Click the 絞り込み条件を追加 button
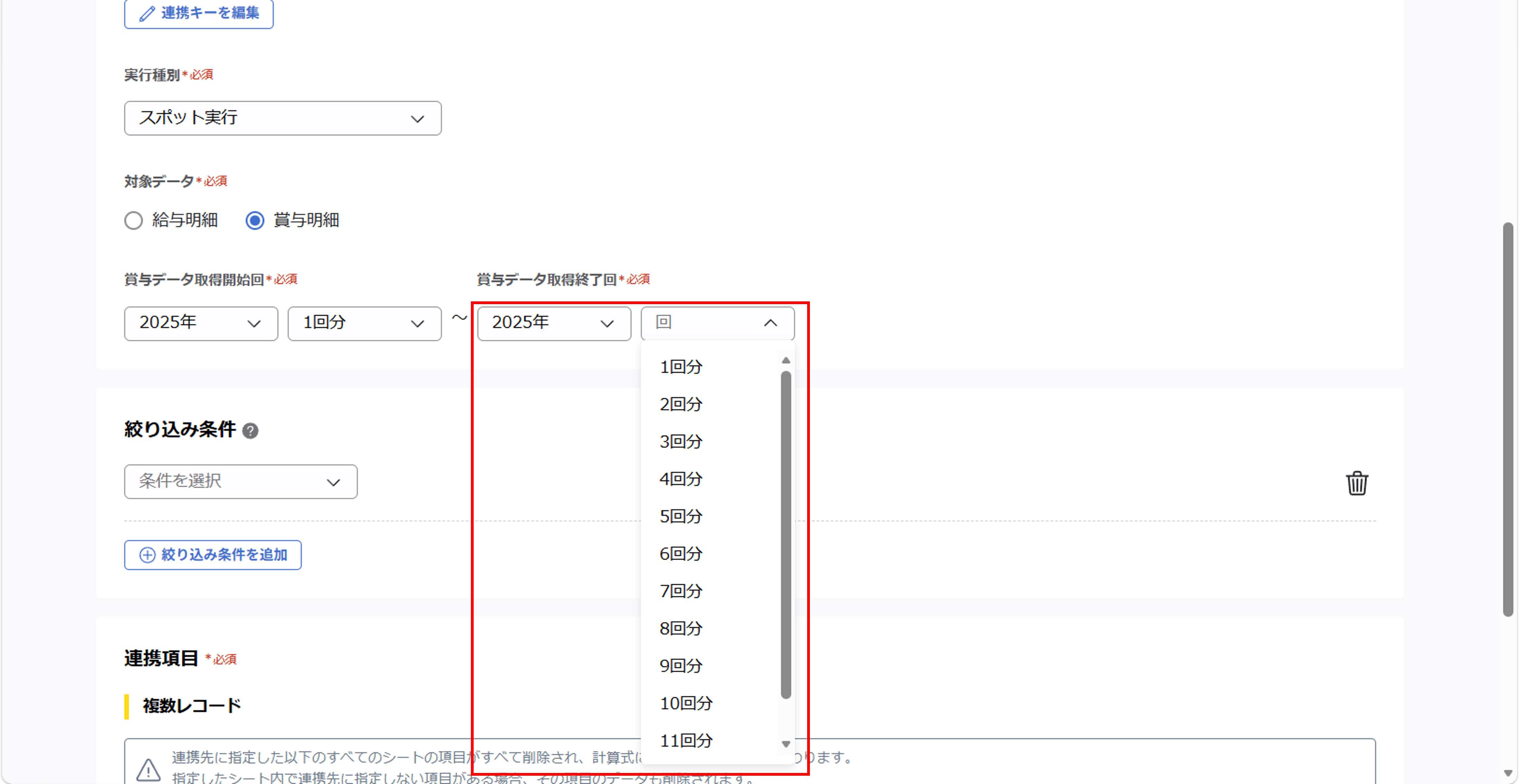Screen dimensions: 1519x784 pos(213,555)
